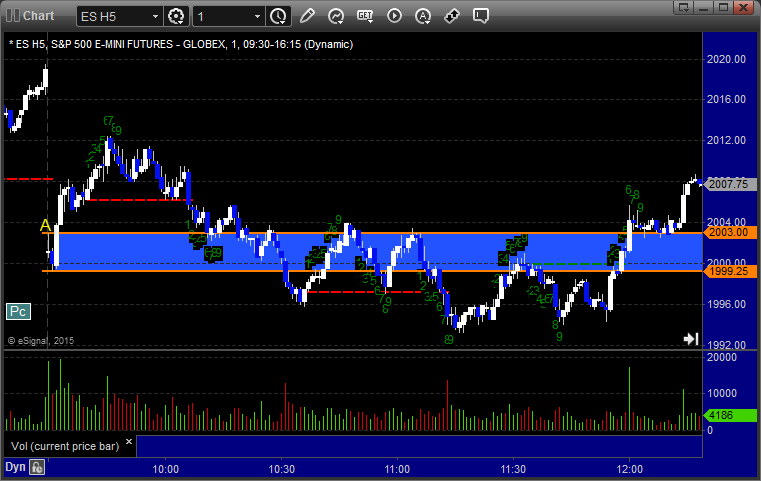Close the Vol study tab

(x=129, y=439)
